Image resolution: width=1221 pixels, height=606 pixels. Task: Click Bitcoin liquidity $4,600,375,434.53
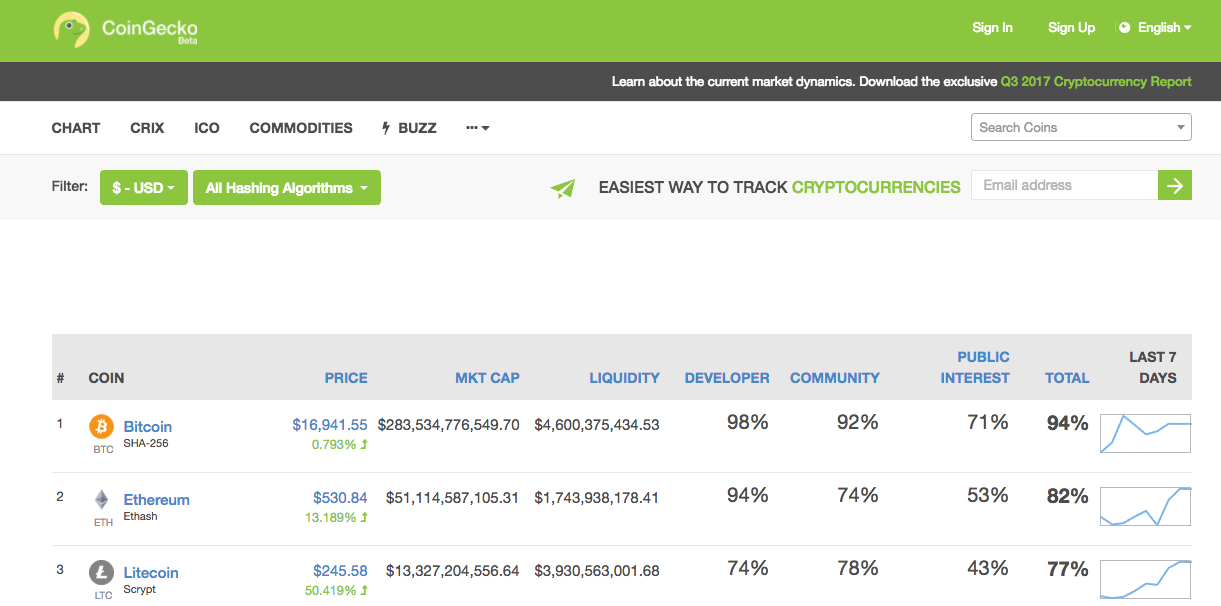tap(597, 425)
